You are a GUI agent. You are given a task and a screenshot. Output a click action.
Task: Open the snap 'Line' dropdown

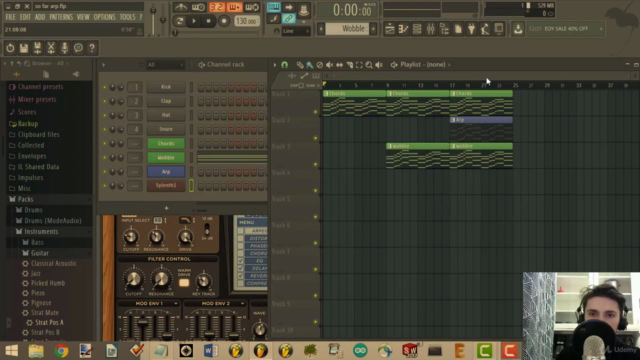(x=296, y=31)
